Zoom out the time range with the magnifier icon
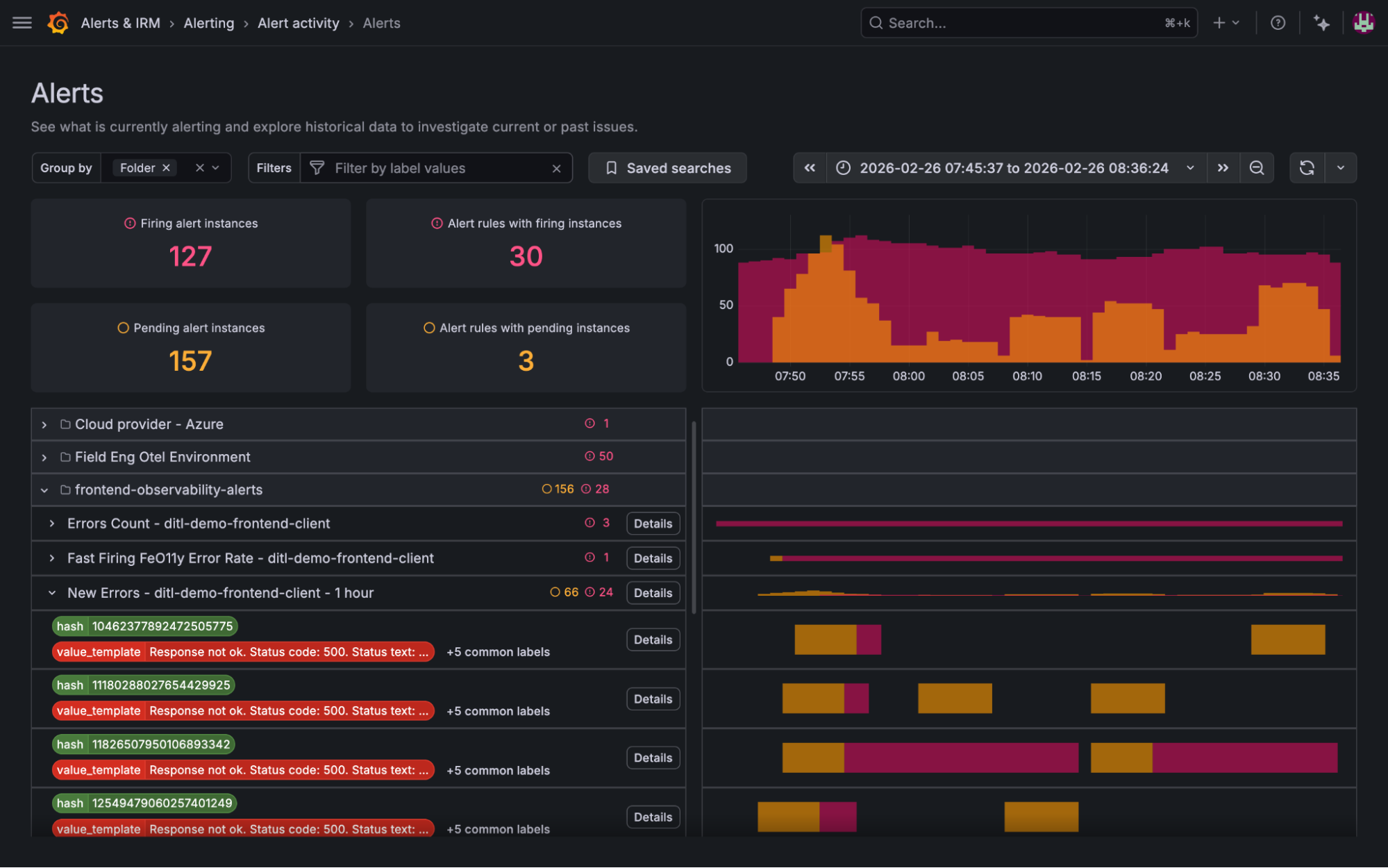The width and height of the screenshot is (1388, 868). [1257, 167]
